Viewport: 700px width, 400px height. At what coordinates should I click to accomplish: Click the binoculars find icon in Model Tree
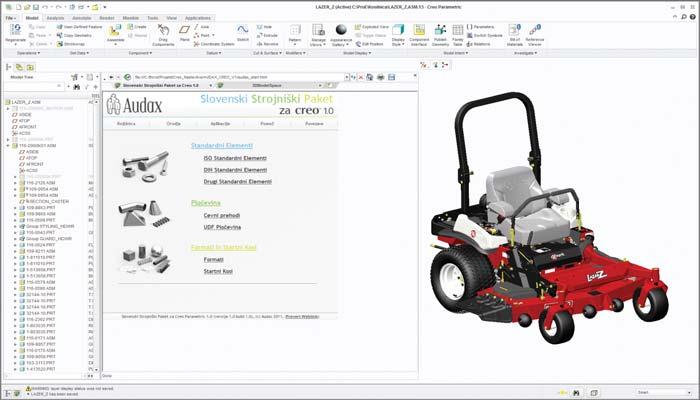76,87
